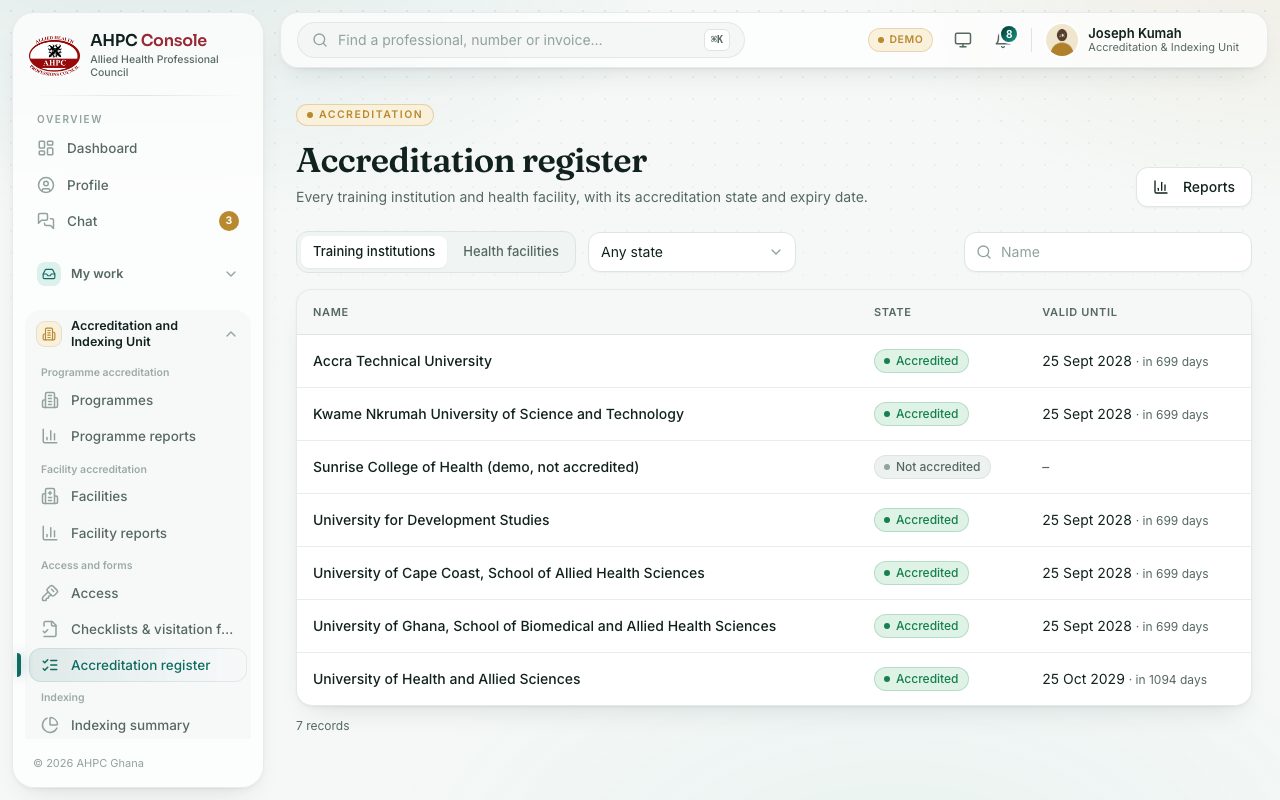
Task: Click the Access key icon
Action: (50, 593)
